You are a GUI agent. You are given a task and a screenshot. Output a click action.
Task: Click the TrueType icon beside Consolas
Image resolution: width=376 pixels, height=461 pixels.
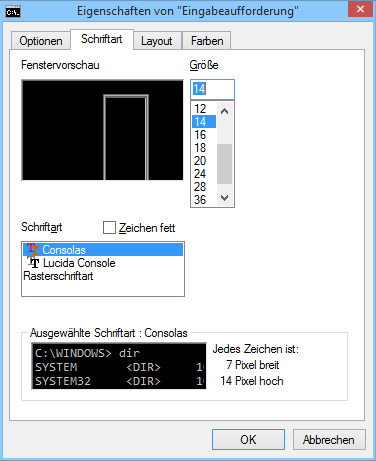pyautogui.click(x=33, y=249)
